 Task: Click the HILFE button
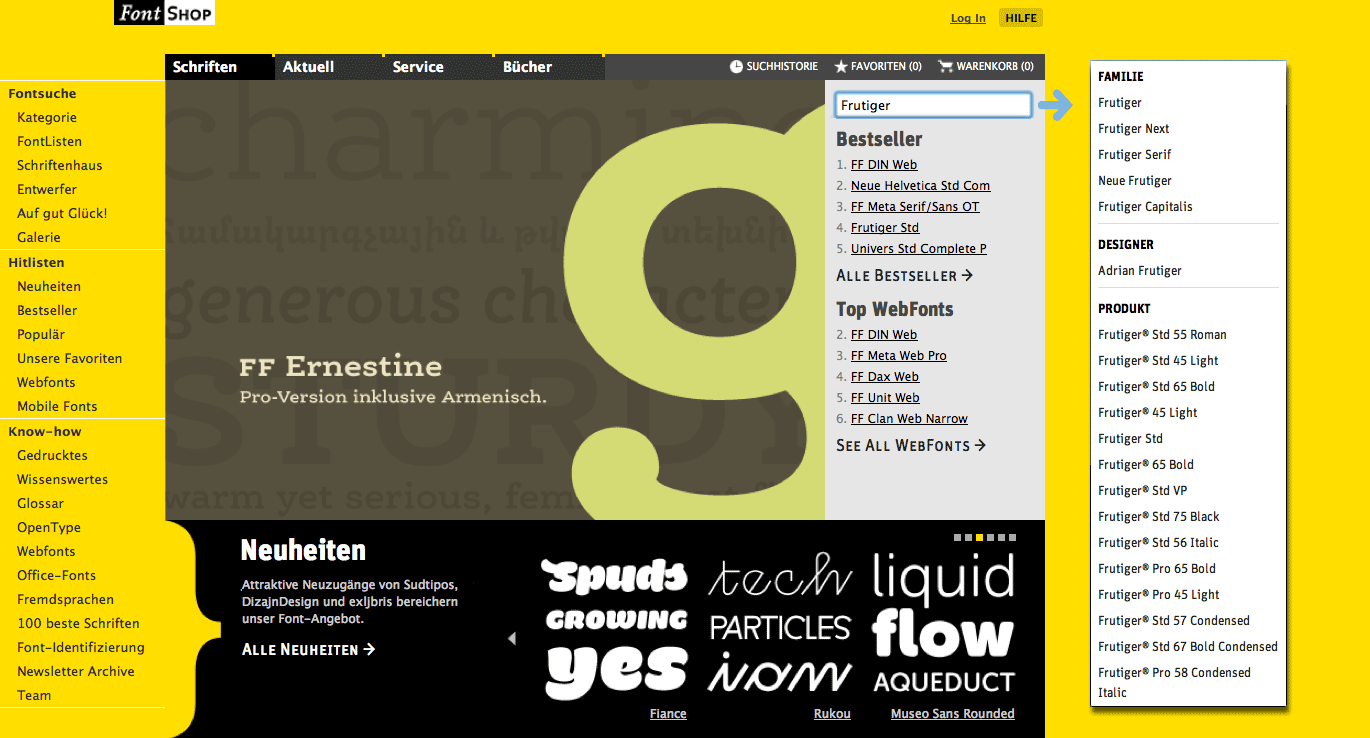(x=1021, y=18)
